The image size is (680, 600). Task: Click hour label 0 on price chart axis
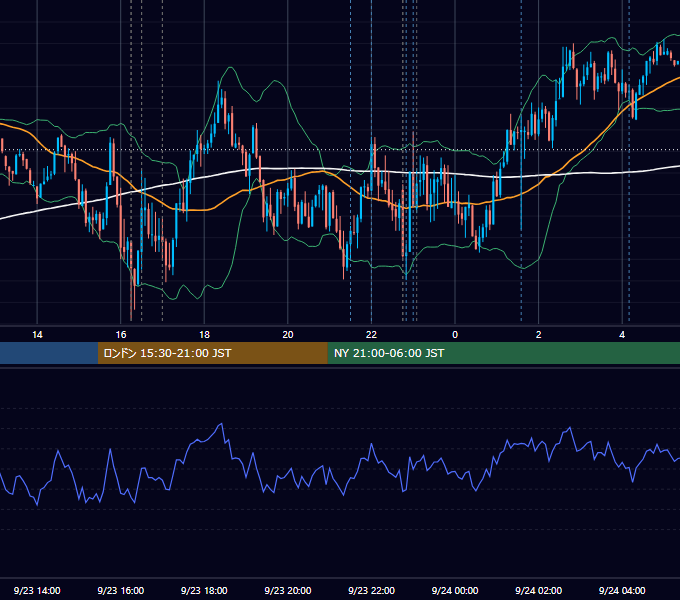[x=455, y=335]
